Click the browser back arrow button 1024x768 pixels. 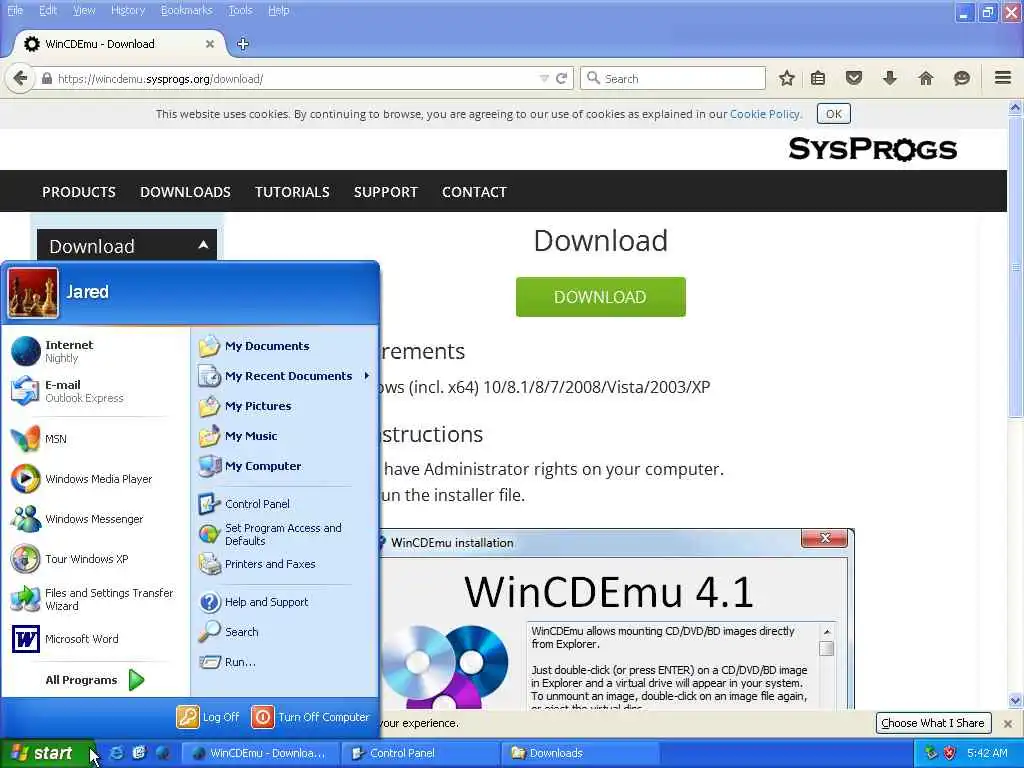(20, 78)
